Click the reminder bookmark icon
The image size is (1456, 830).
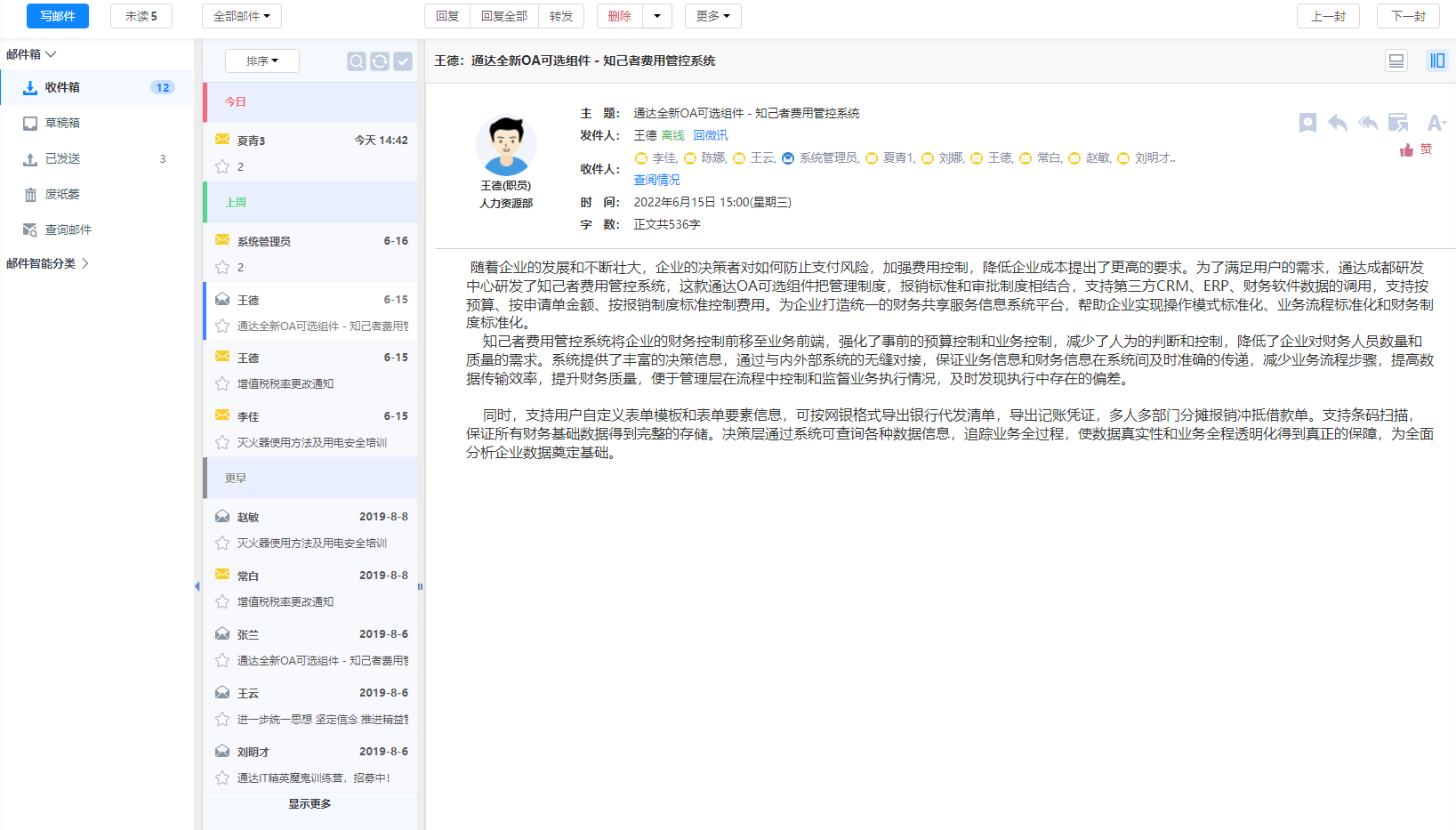1307,123
